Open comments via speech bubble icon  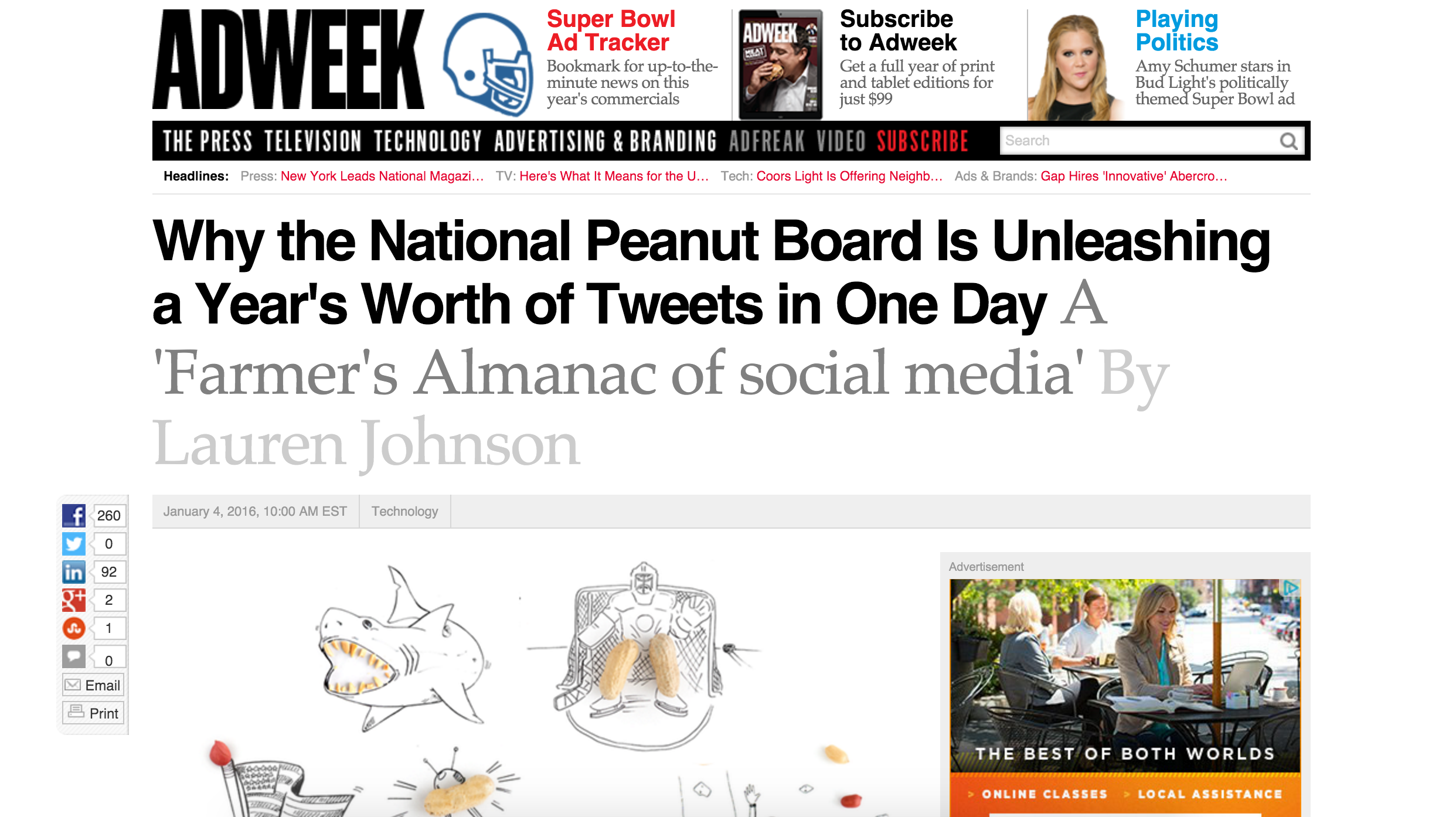pos(74,656)
